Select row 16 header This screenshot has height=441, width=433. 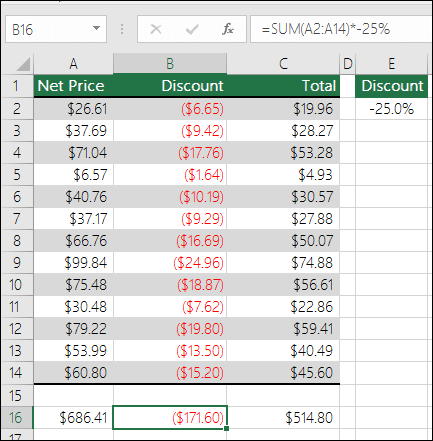(17, 417)
